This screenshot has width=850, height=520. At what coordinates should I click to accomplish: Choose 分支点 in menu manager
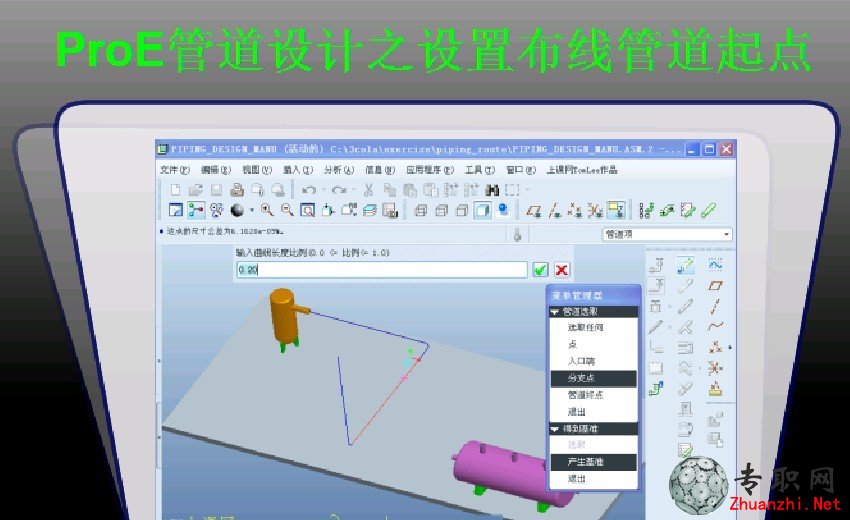click(x=594, y=378)
